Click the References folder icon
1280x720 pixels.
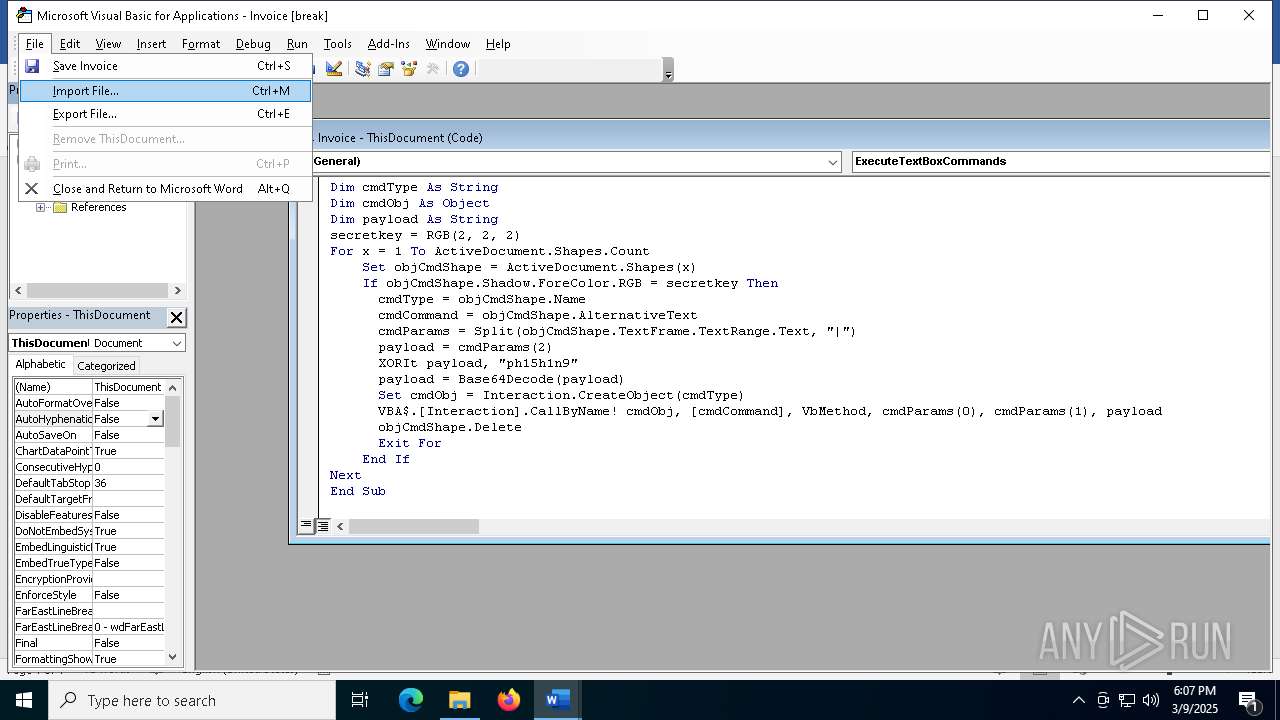coord(60,207)
